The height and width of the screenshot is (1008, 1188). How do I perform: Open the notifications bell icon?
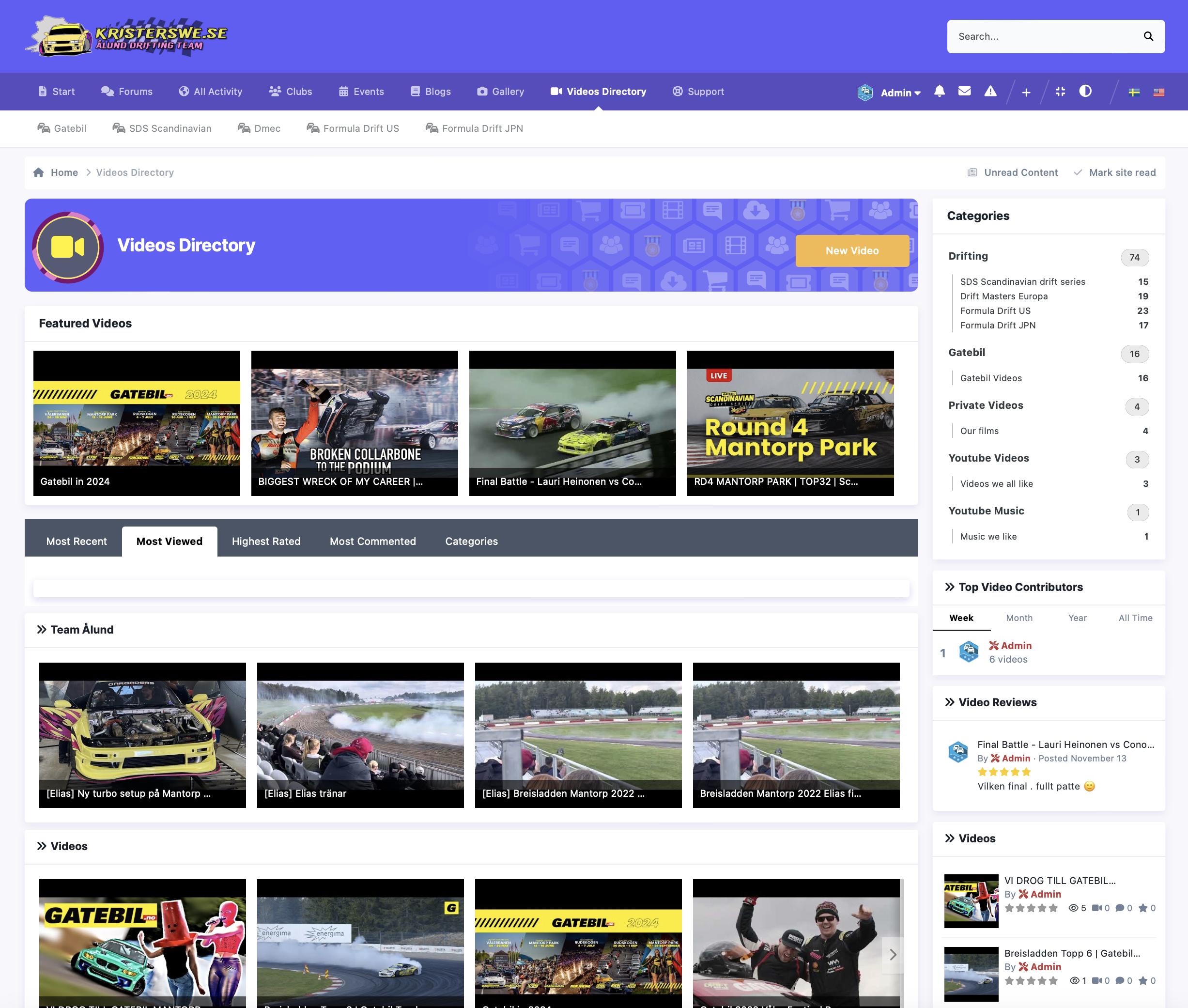[x=940, y=92]
